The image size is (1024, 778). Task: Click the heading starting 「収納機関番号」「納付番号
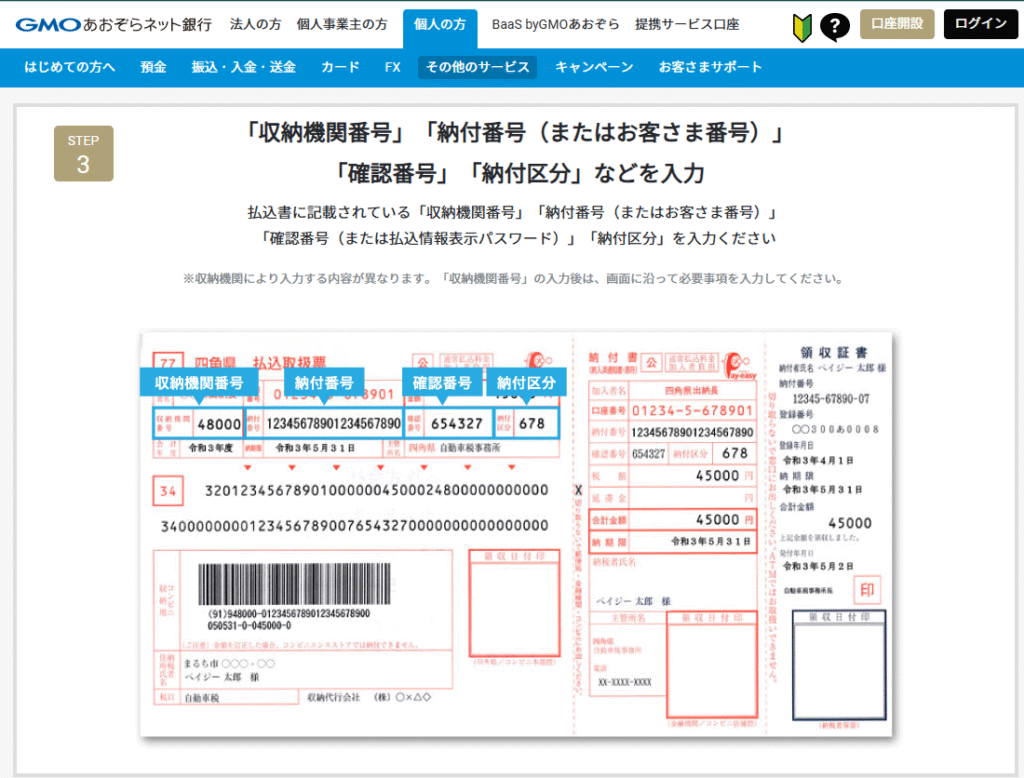513,133
